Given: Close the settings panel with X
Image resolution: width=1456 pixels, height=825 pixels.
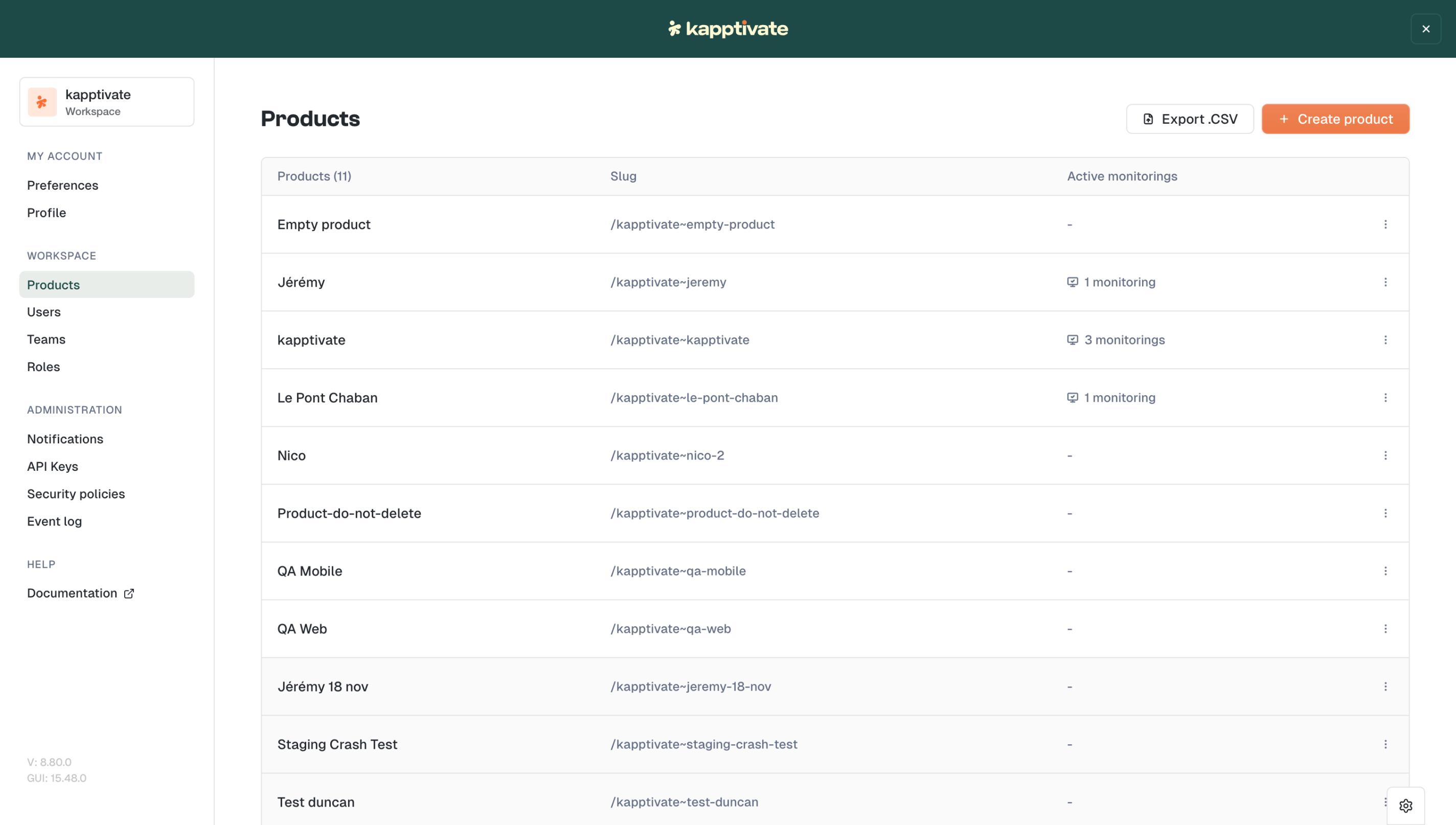Looking at the screenshot, I should [1425, 29].
